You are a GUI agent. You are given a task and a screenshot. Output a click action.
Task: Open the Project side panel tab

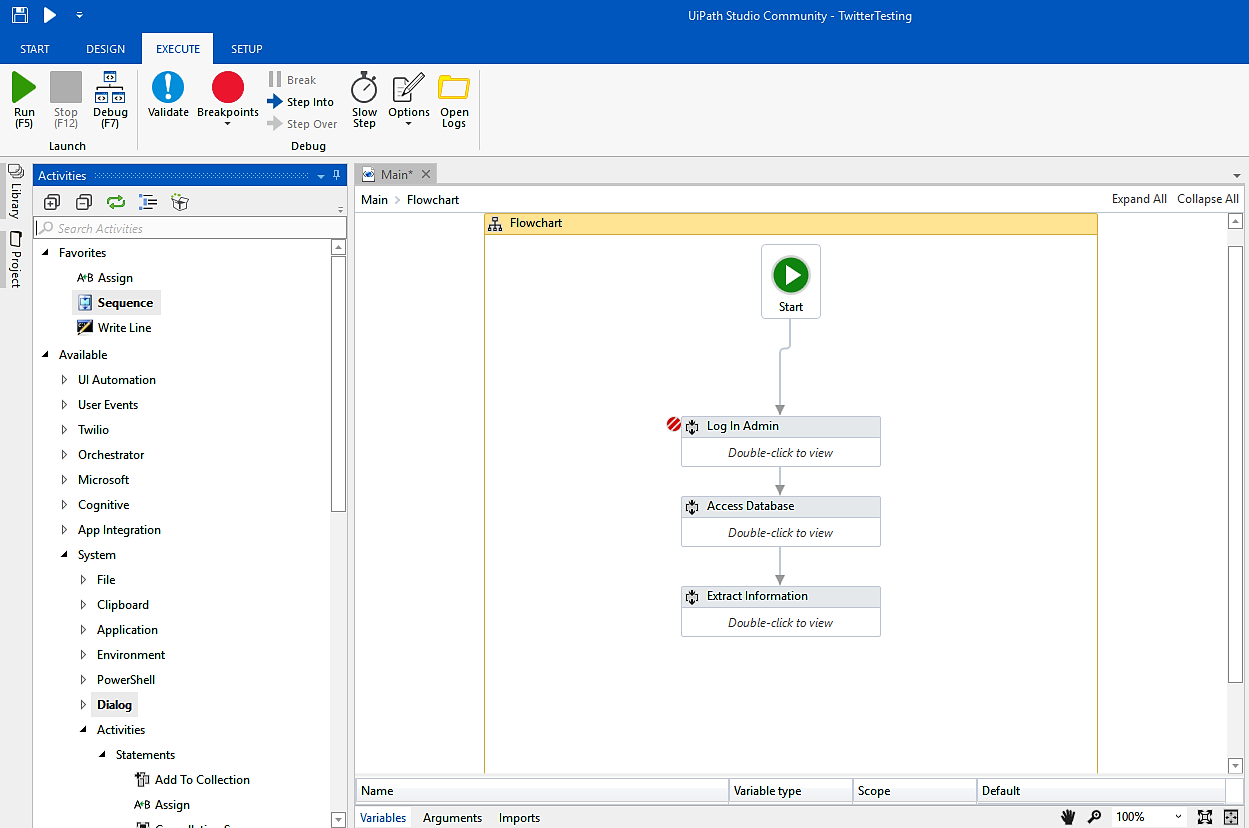(x=15, y=259)
